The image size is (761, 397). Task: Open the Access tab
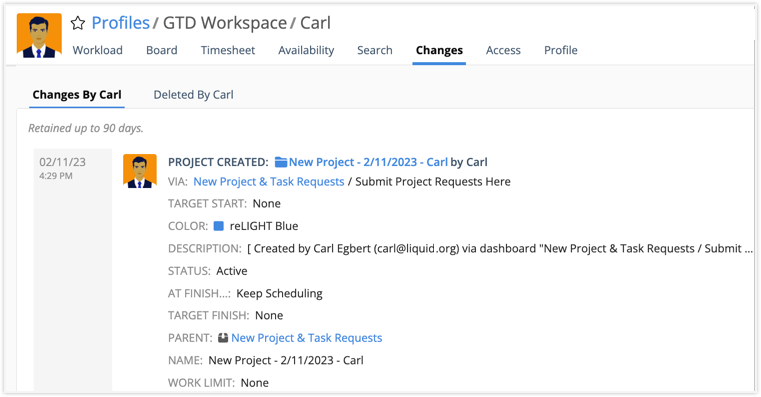coord(503,50)
